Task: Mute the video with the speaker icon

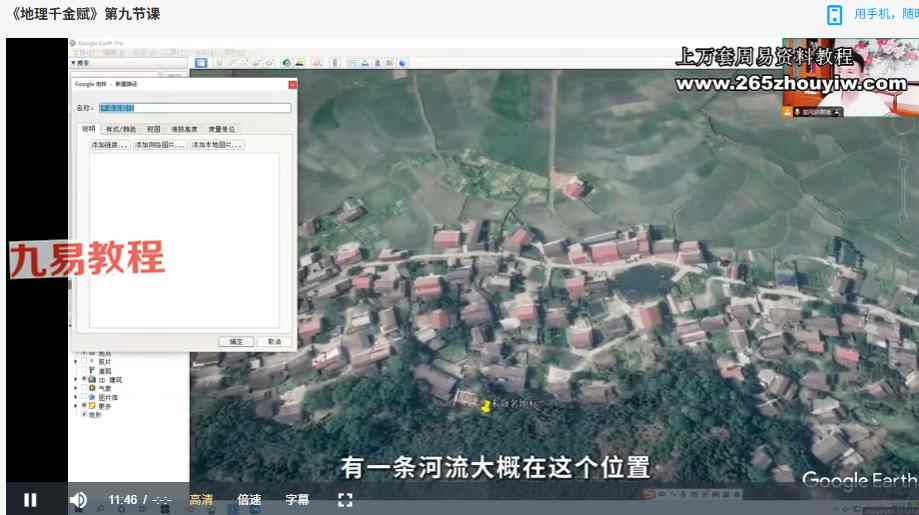Action: [78, 499]
